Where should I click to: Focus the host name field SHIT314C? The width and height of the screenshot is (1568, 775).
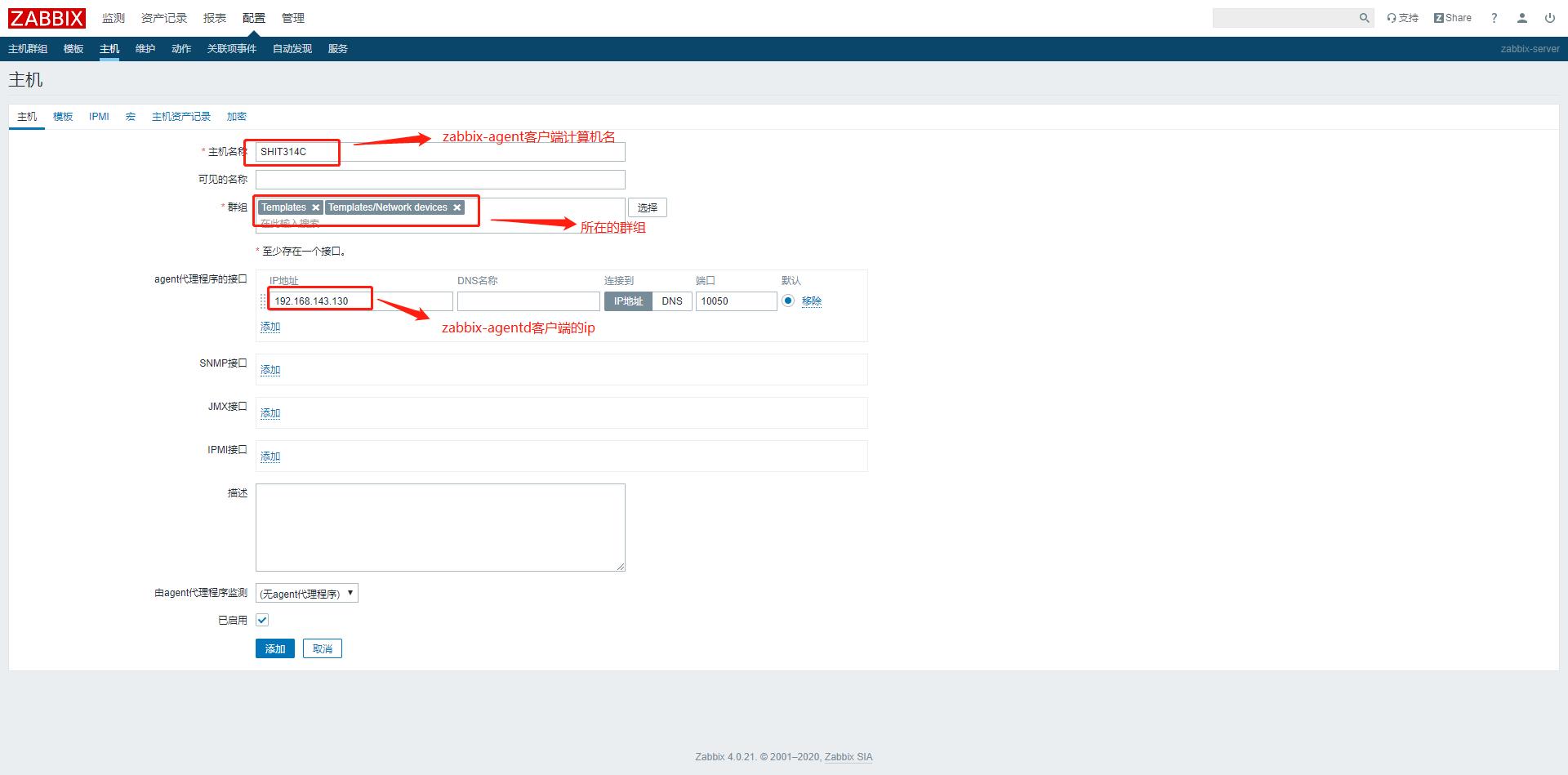click(x=440, y=152)
